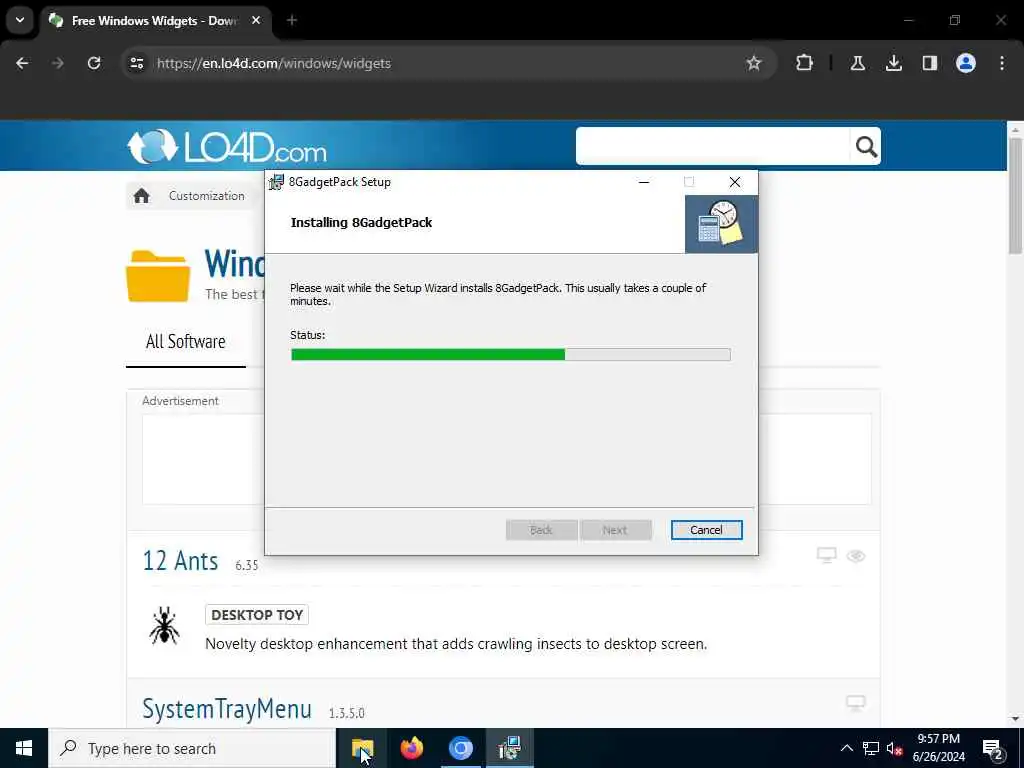Open Firefox from taskbar
Viewport: 1024px width, 768px height.
[x=411, y=748]
